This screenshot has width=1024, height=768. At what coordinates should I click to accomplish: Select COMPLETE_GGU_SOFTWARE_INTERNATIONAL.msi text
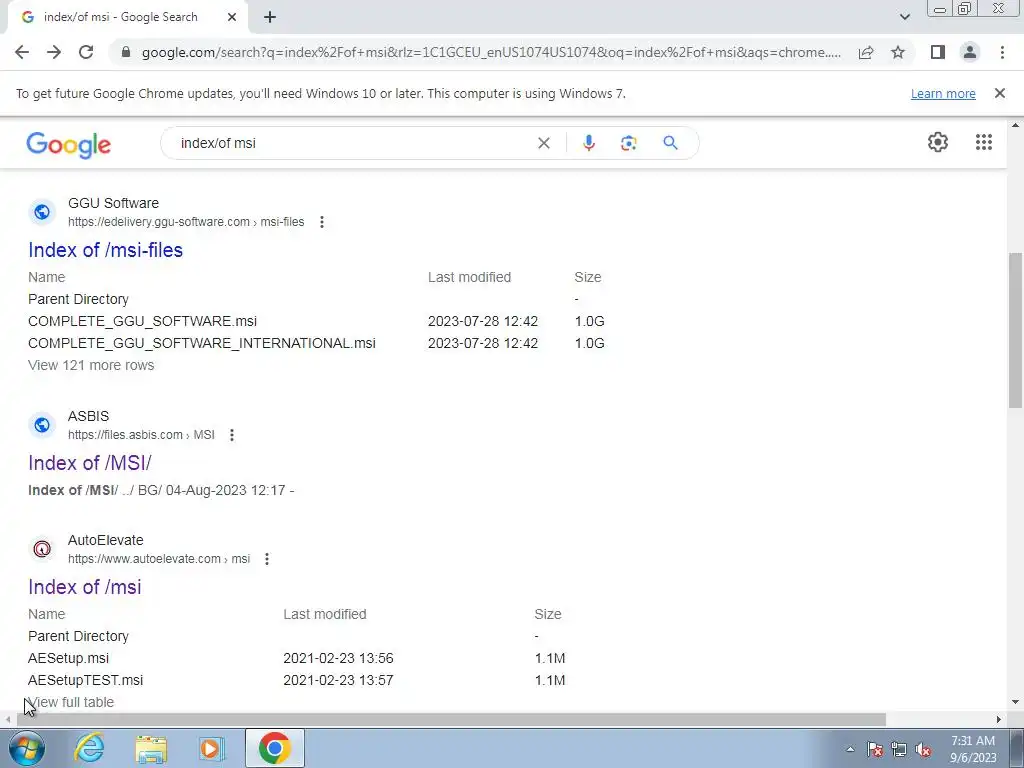click(202, 344)
